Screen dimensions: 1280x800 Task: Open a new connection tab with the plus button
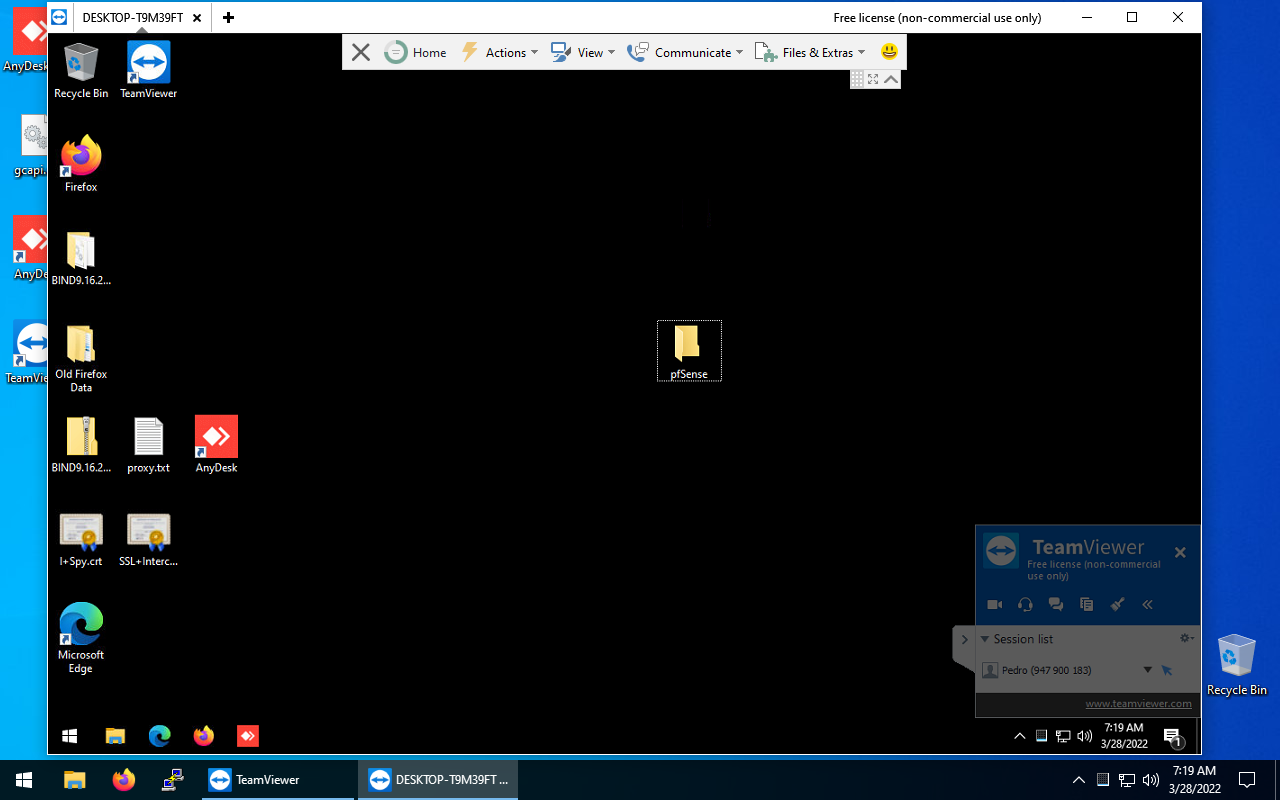pos(228,17)
